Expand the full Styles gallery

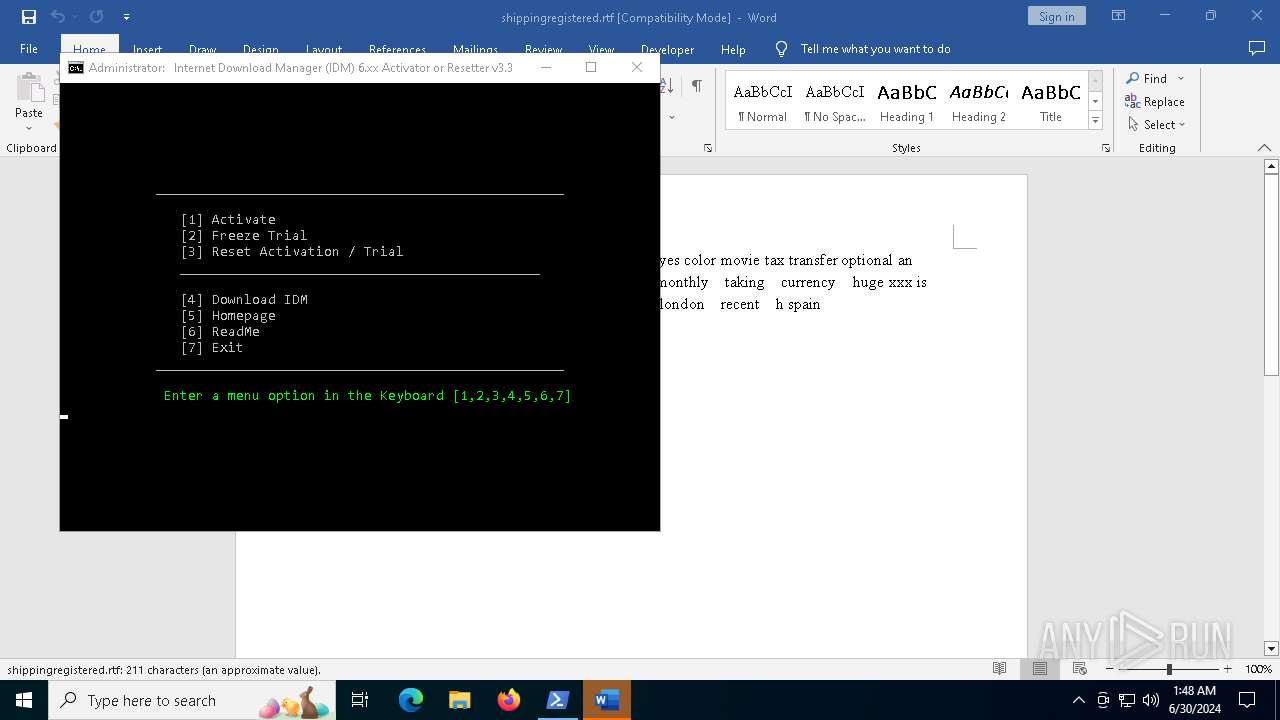click(x=1095, y=120)
